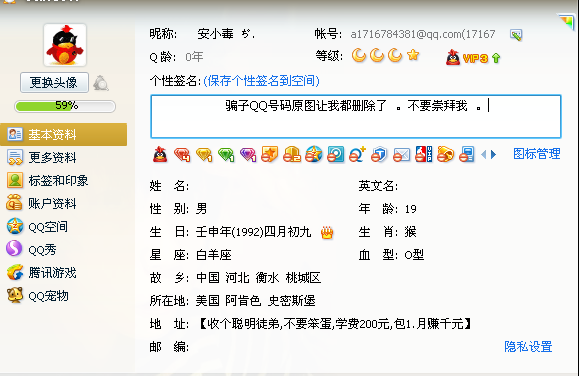
Task: Click the QQ penguin avatar picture
Action: pyautogui.click(x=65, y=45)
